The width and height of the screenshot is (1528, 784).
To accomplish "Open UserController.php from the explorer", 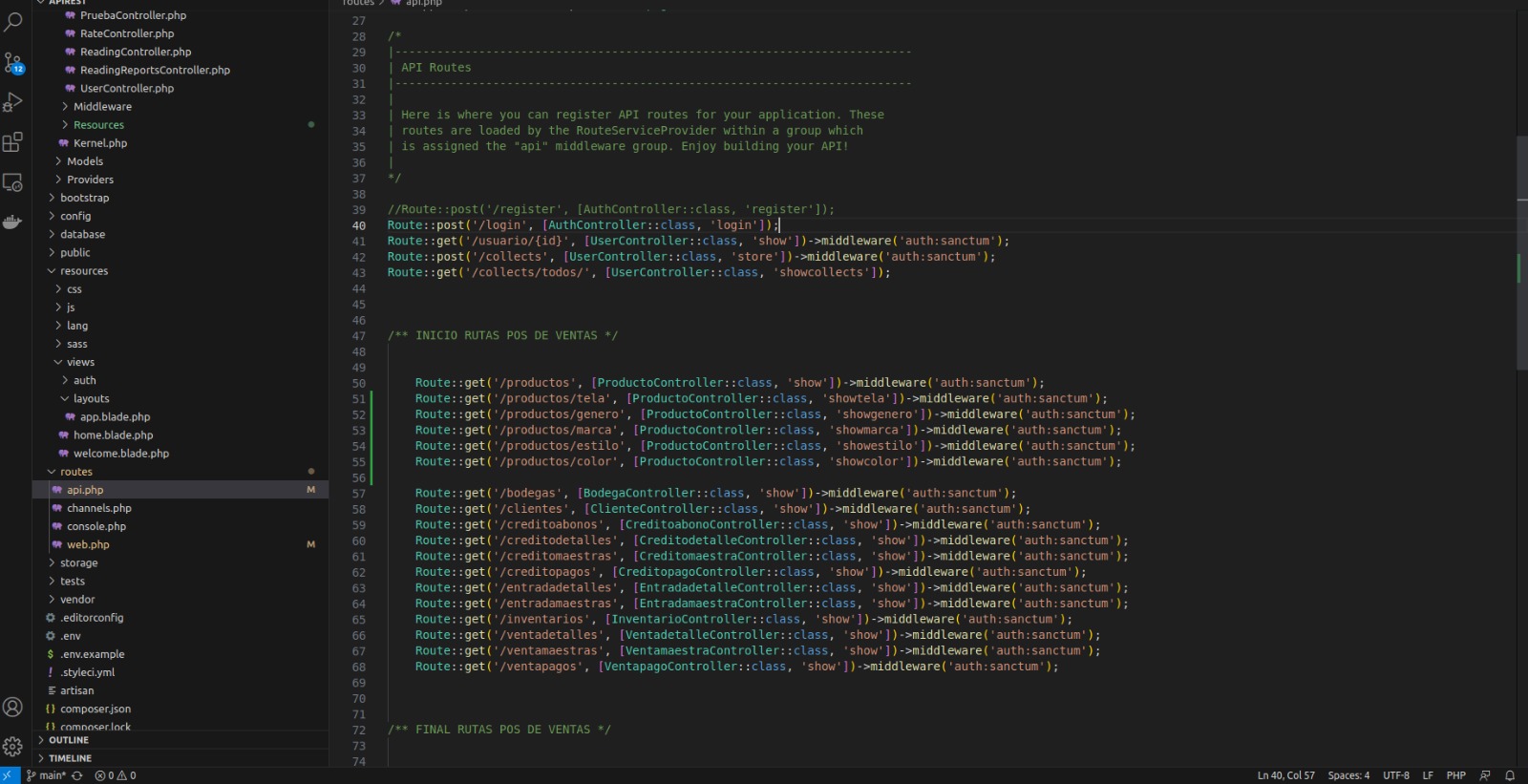I will (x=126, y=89).
